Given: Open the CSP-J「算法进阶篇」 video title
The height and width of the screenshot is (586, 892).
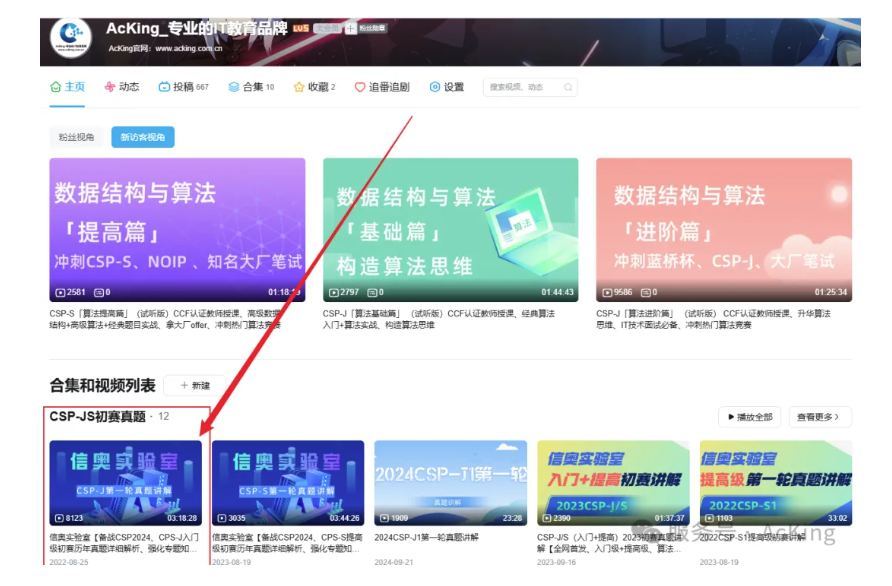Looking at the screenshot, I should pyautogui.click(x=713, y=319).
